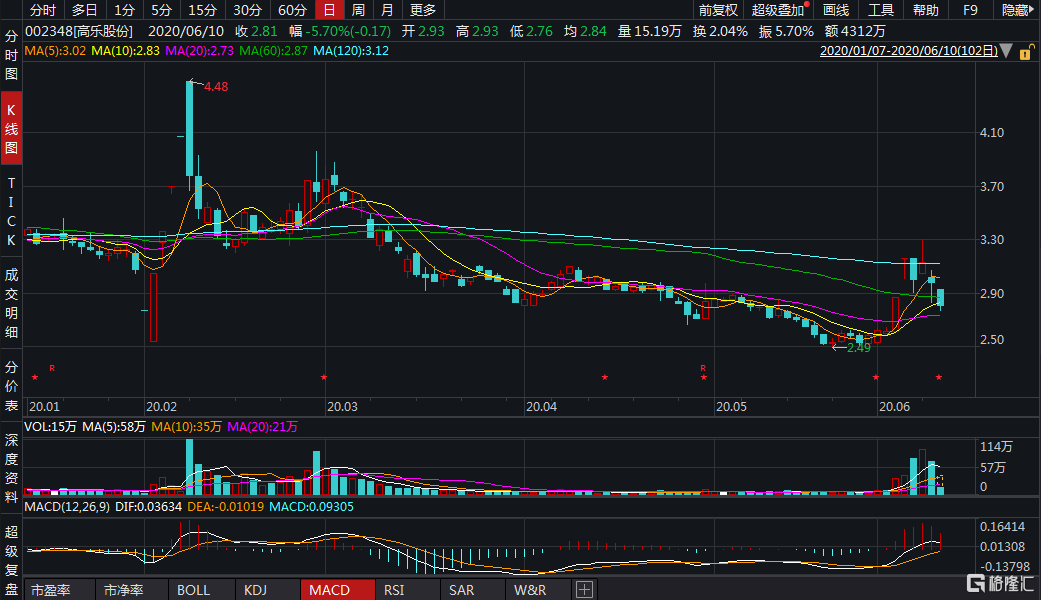
Task: Click the R marker near 20.05
Action: click(x=703, y=368)
